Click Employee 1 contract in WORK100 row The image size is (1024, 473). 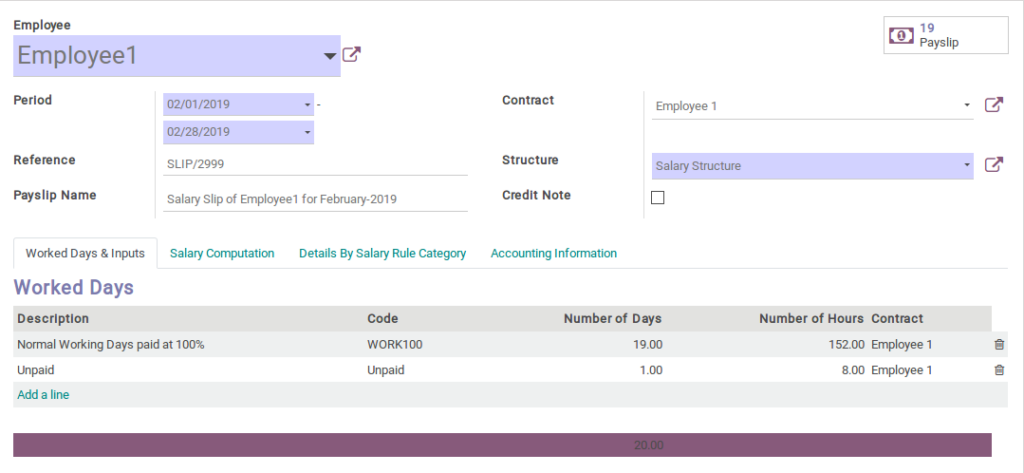point(902,344)
